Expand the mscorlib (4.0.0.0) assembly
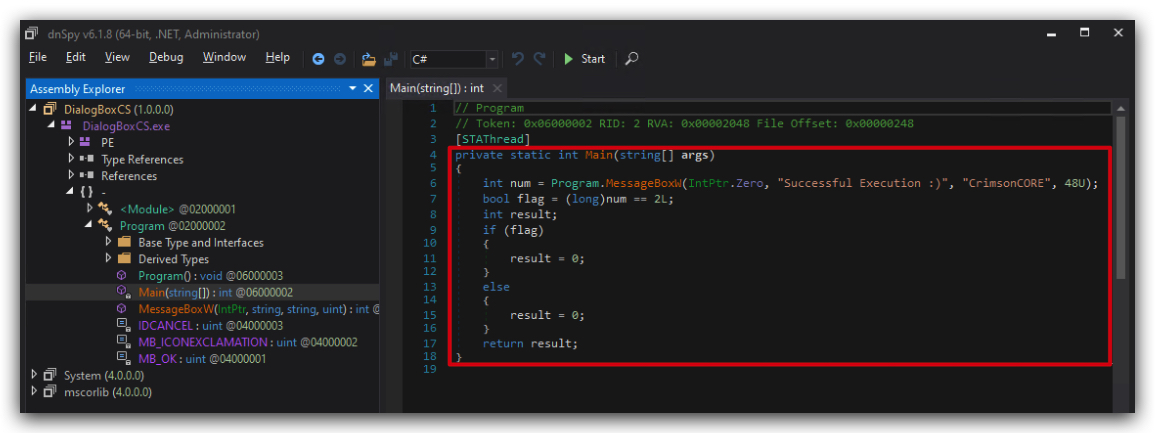 coord(33,392)
